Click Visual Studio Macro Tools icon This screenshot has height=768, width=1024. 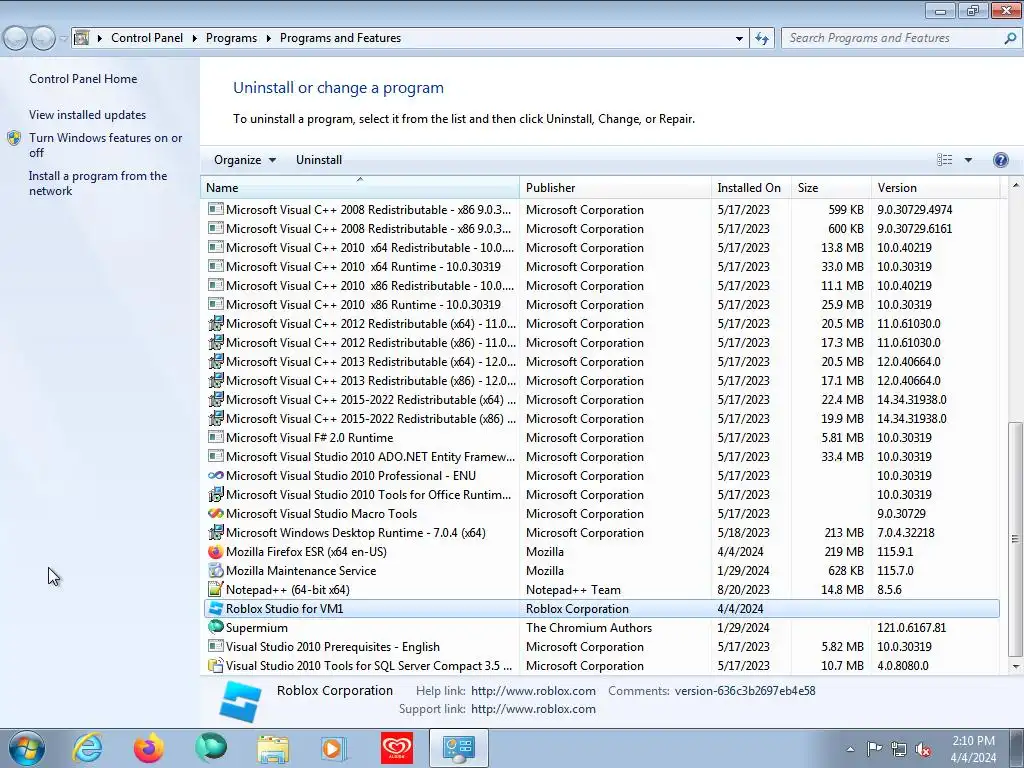[x=216, y=514]
